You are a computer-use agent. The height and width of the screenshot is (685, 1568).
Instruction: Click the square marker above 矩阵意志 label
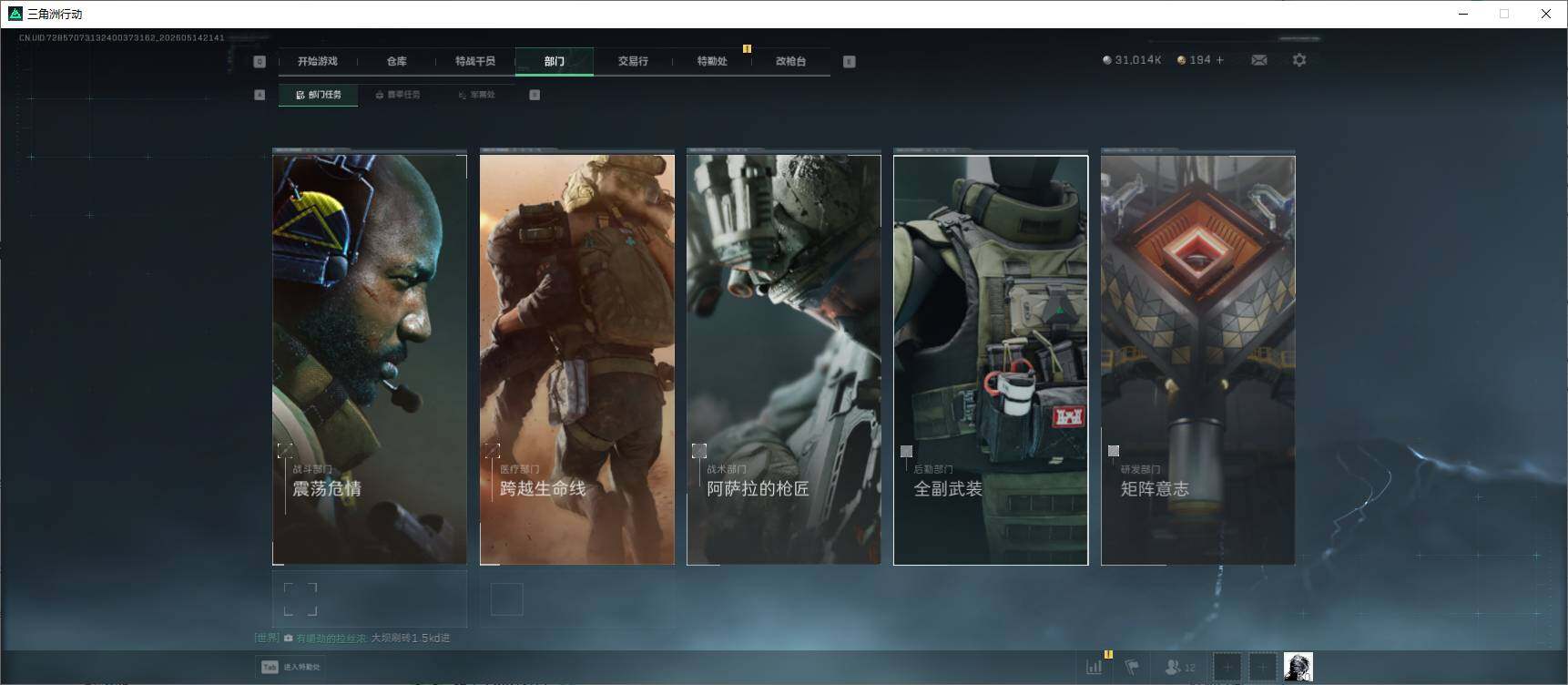[1114, 451]
